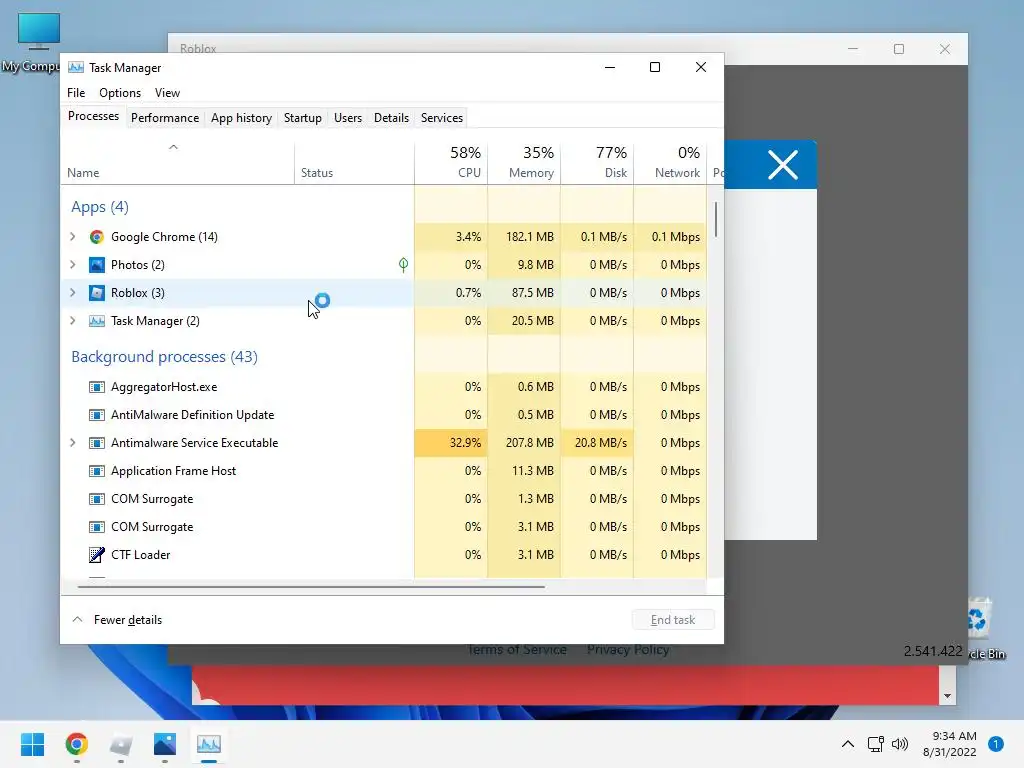Click the Task Manager process icon
The height and width of the screenshot is (768, 1024).
97,321
